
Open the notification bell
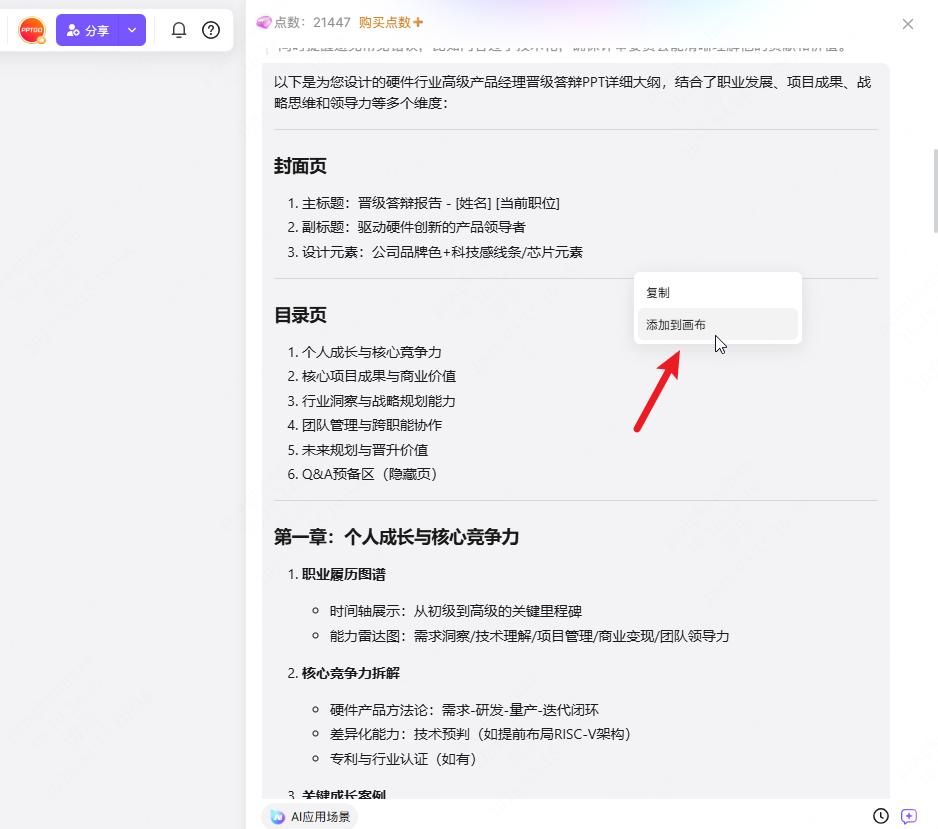pos(179,30)
